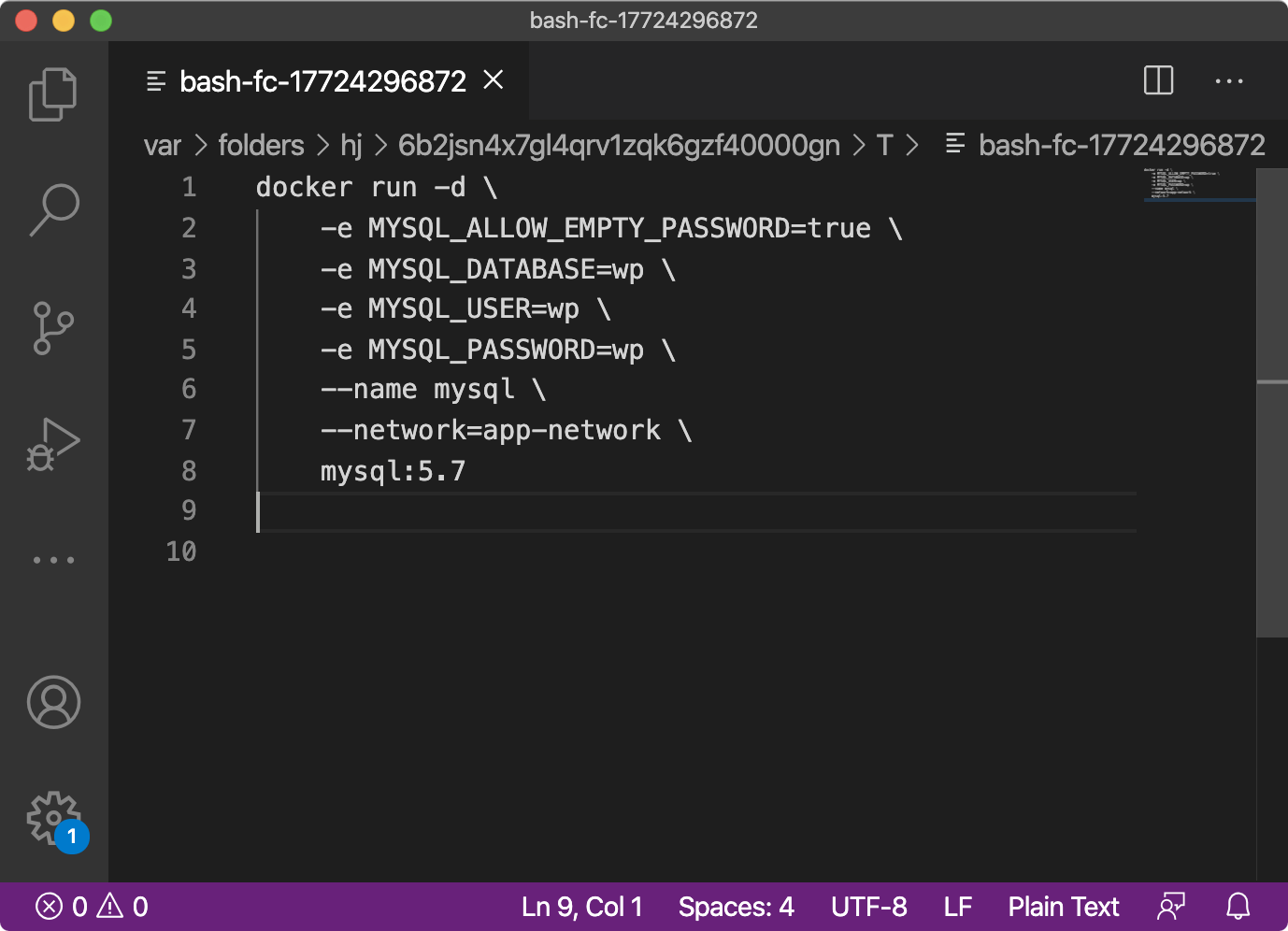Change indentation via Spaces: 4
Screen dimensions: 1288x931
click(736, 907)
